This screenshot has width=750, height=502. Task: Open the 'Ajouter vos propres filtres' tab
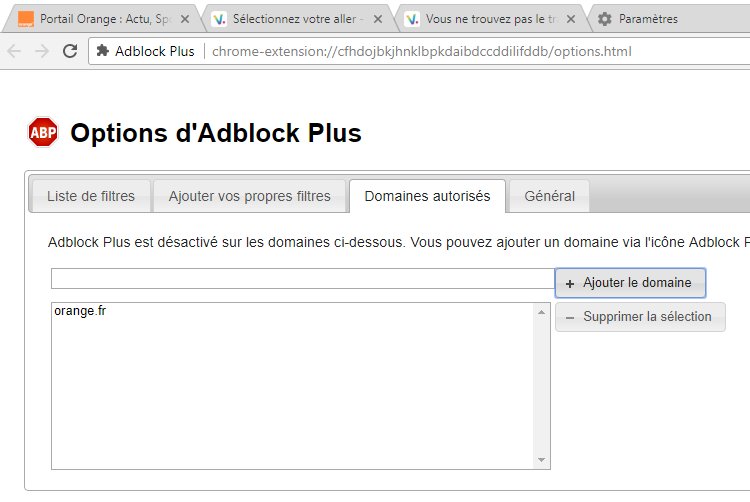click(249, 196)
